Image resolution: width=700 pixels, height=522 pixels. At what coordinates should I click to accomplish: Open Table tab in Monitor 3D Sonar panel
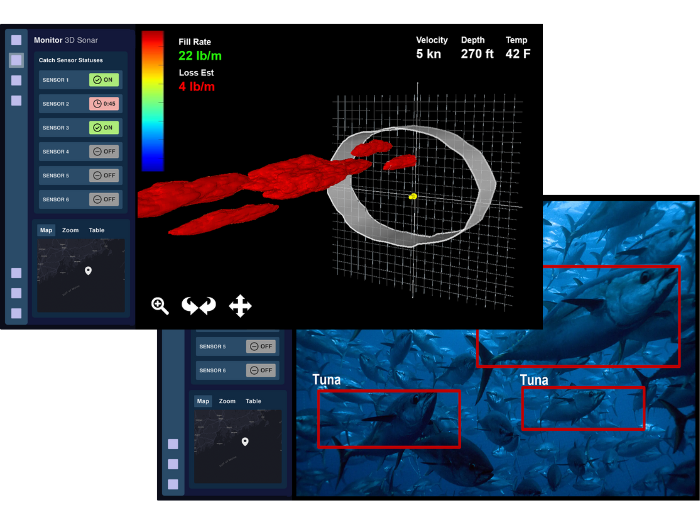pyautogui.click(x=97, y=230)
